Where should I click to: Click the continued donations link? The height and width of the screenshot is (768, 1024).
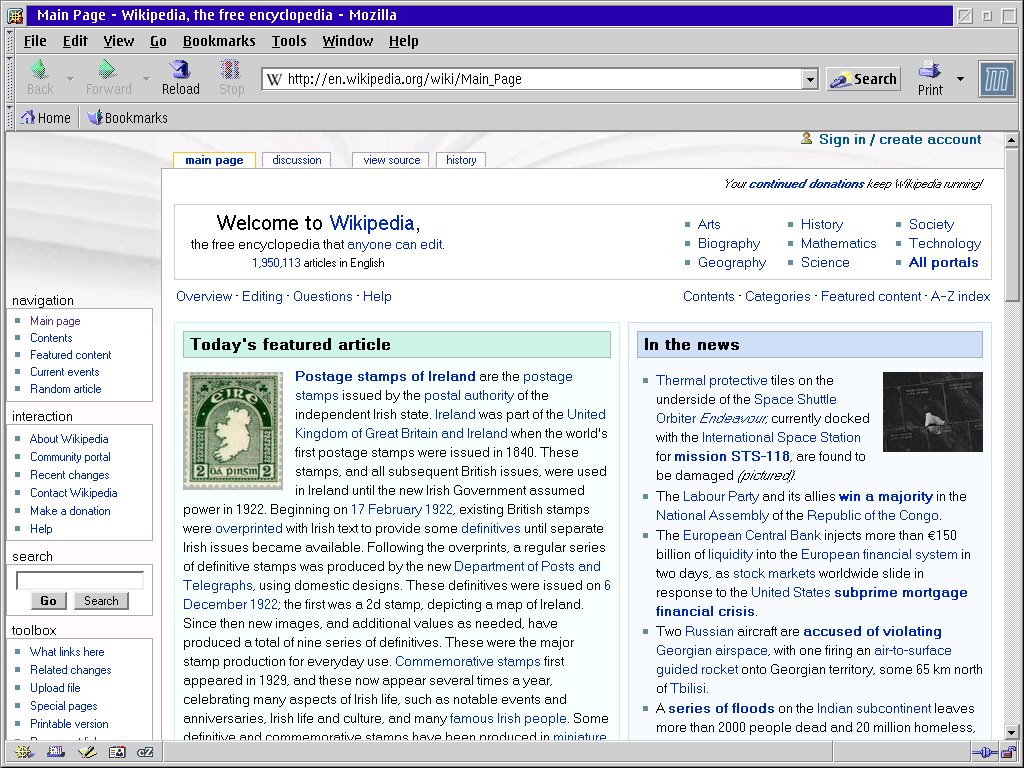click(807, 184)
